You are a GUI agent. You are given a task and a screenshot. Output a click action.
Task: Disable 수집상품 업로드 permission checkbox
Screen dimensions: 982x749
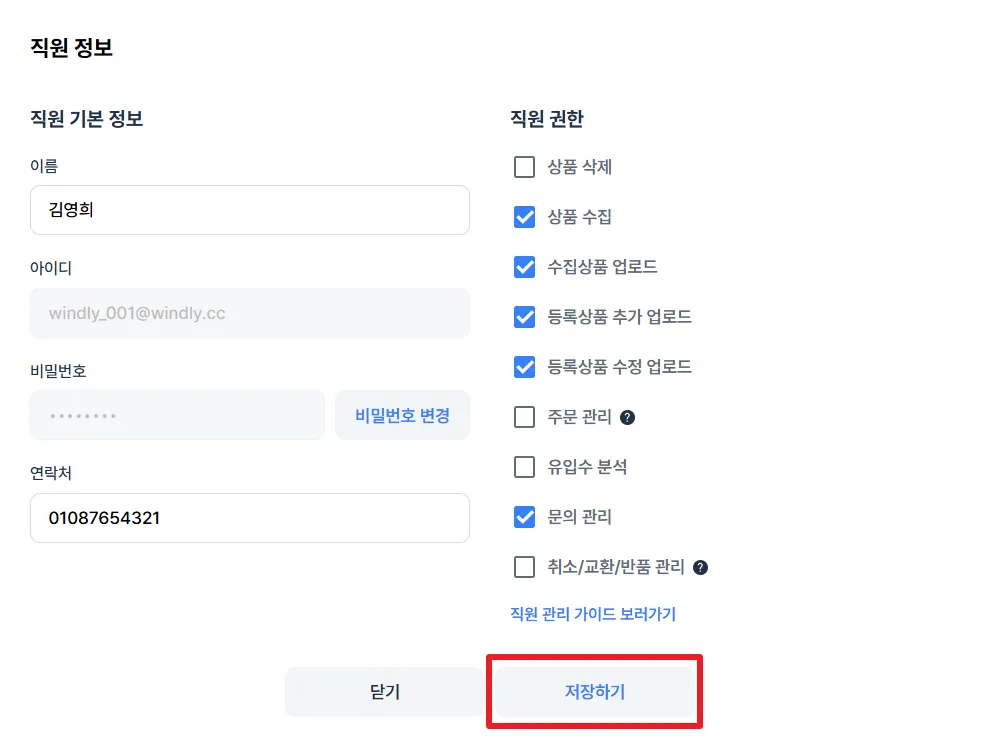click(524, 267)
